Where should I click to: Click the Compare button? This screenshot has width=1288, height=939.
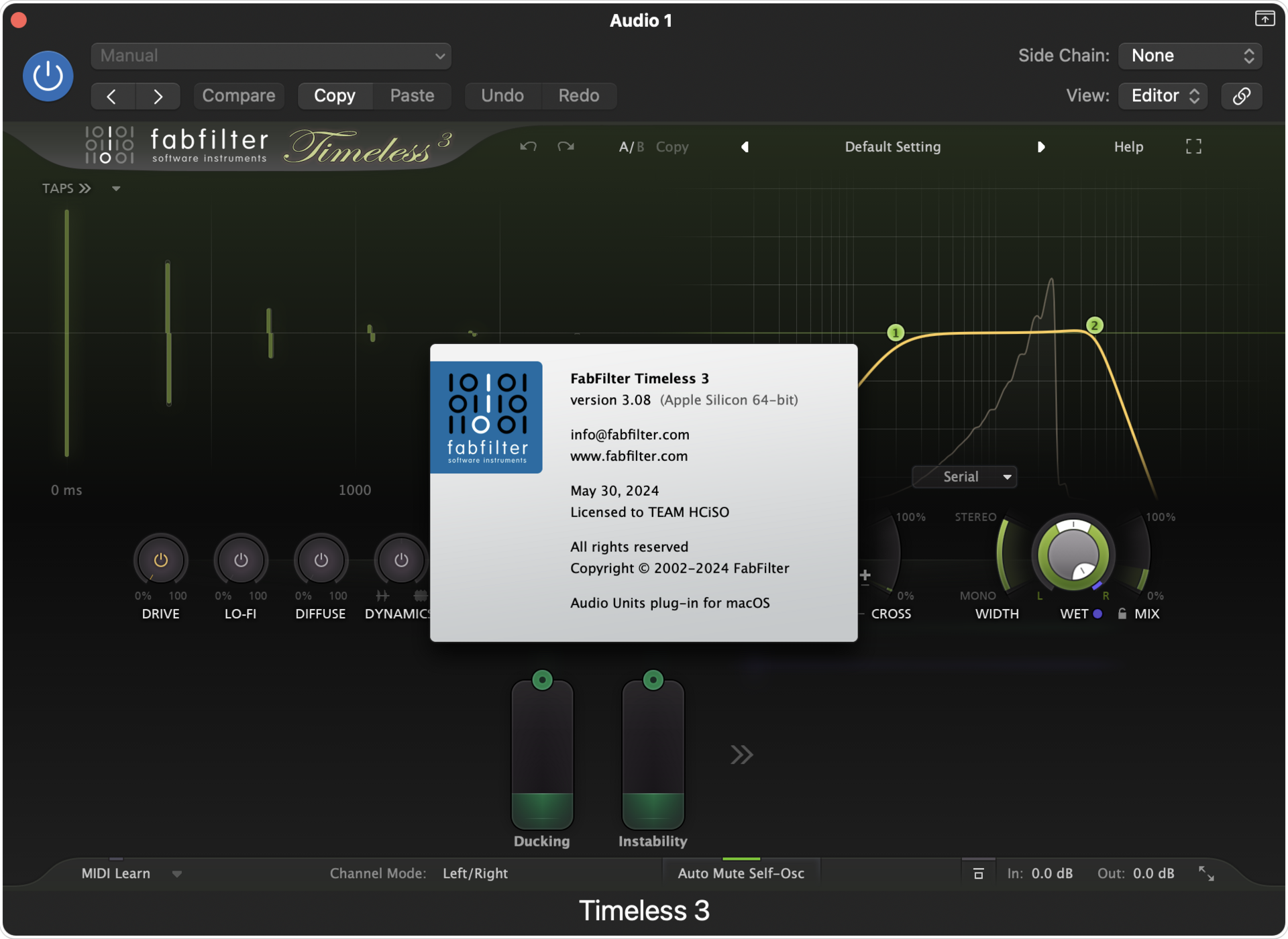[x=239, y=96]
